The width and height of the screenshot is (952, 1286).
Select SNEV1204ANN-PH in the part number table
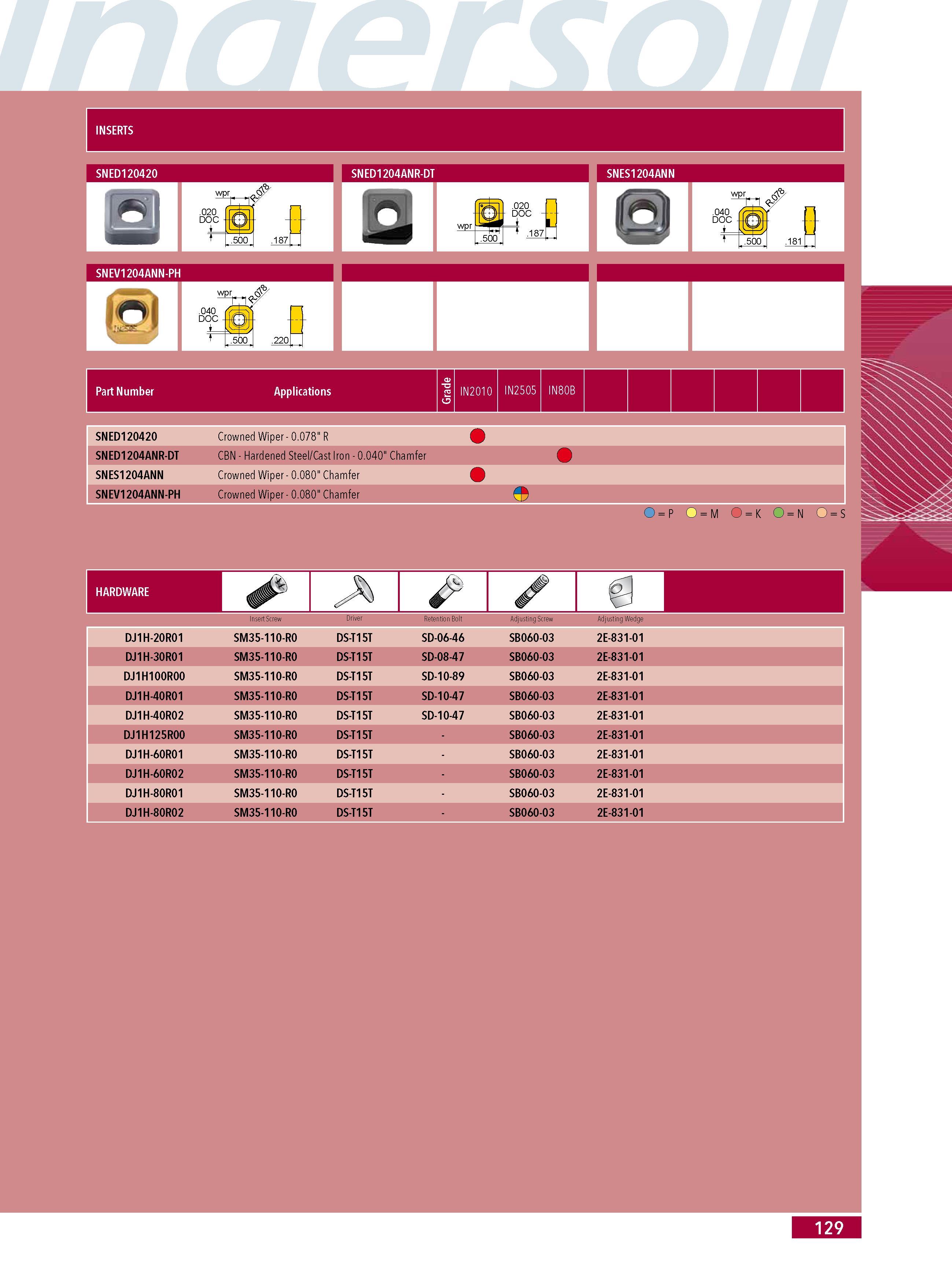(x=138, y=495)
